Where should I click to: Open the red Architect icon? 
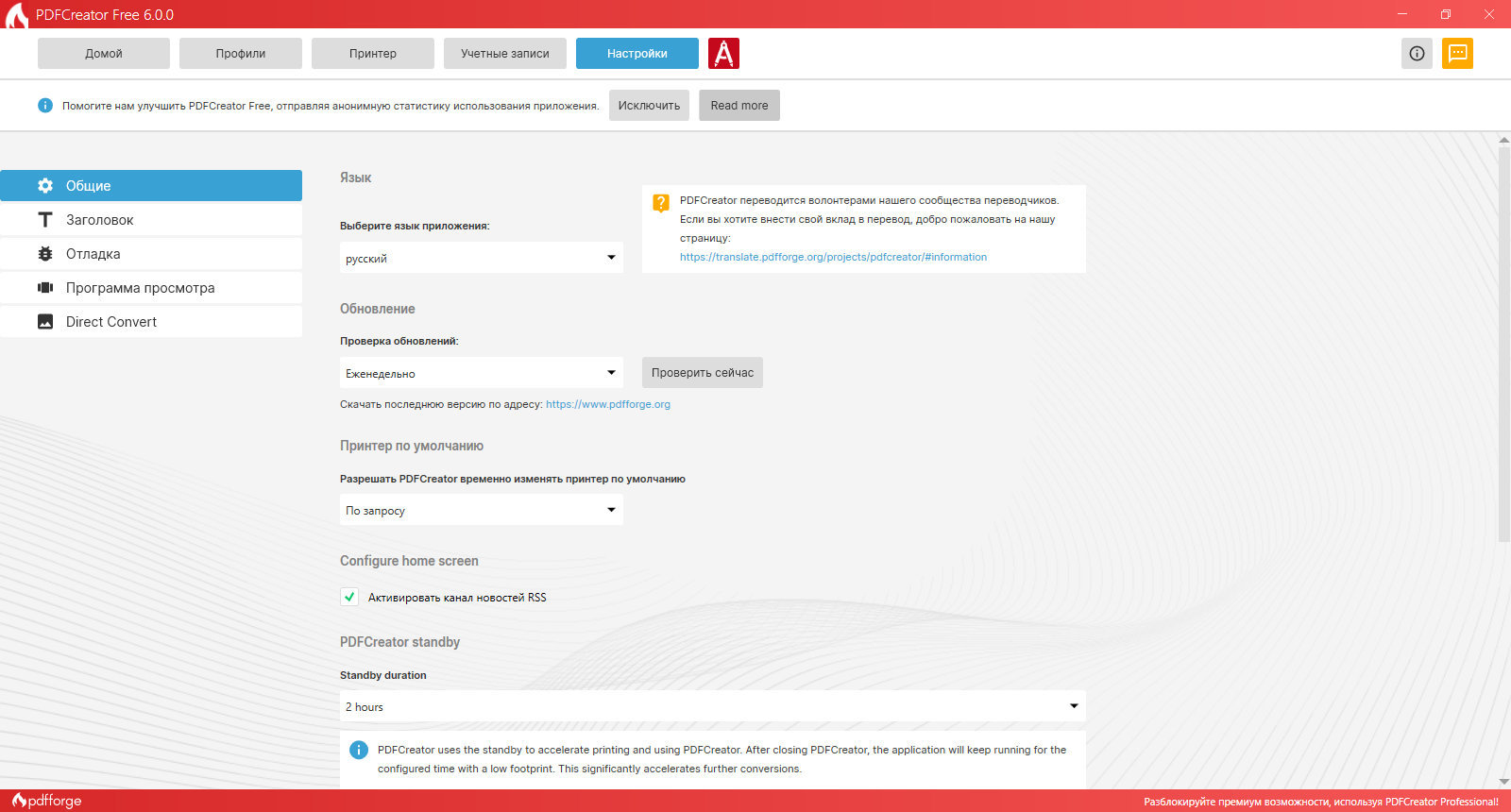coord(723,53)
